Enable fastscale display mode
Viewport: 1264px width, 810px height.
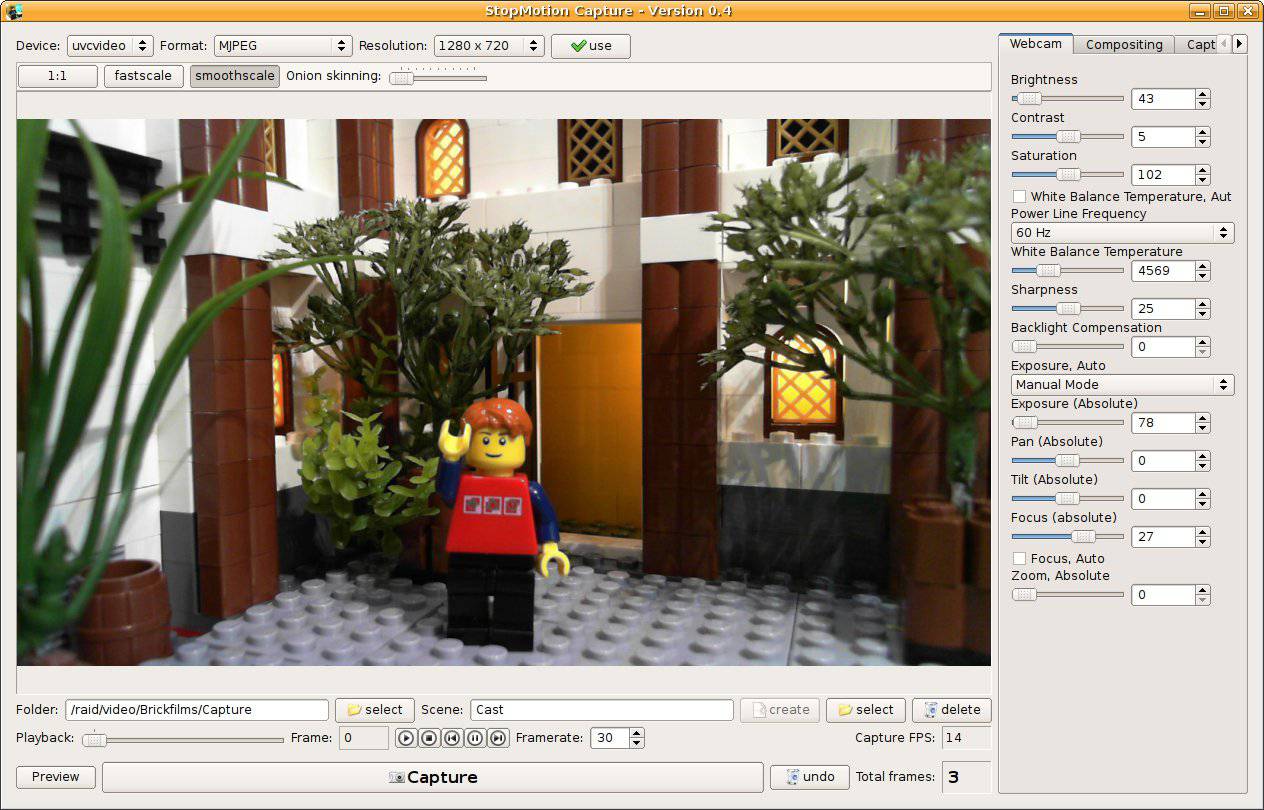pos(144,76)
